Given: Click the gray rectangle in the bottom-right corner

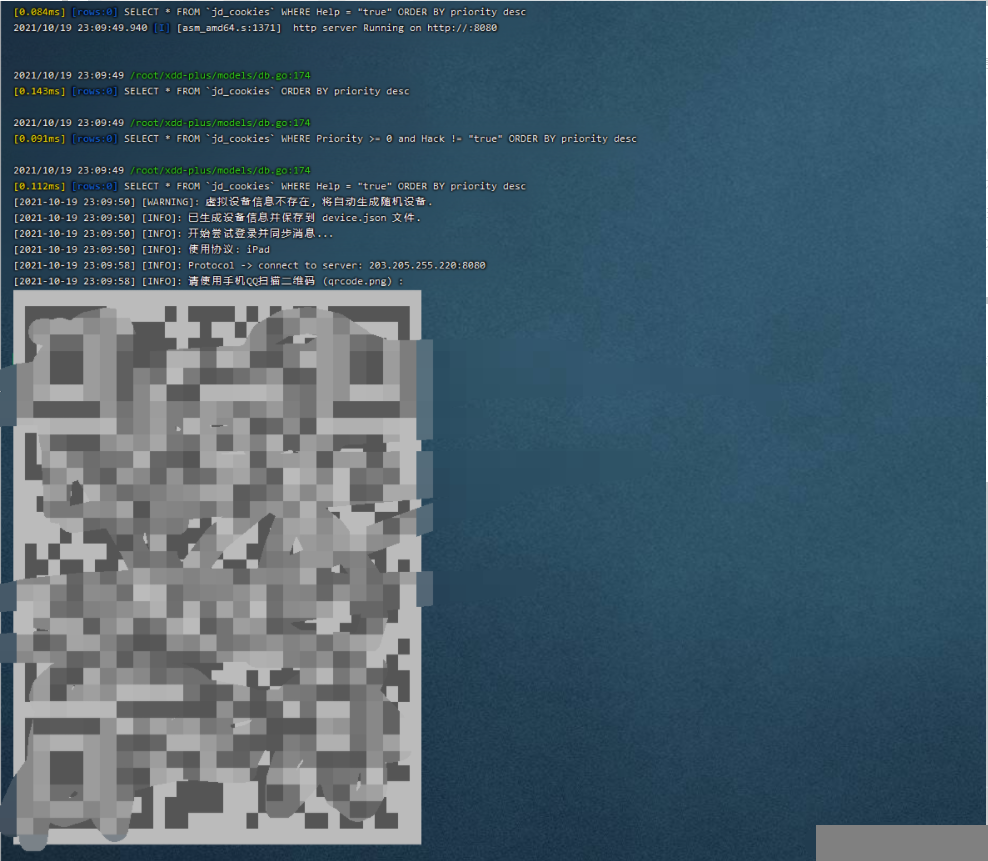Looking at the screenshot, I should pos(901,843).
